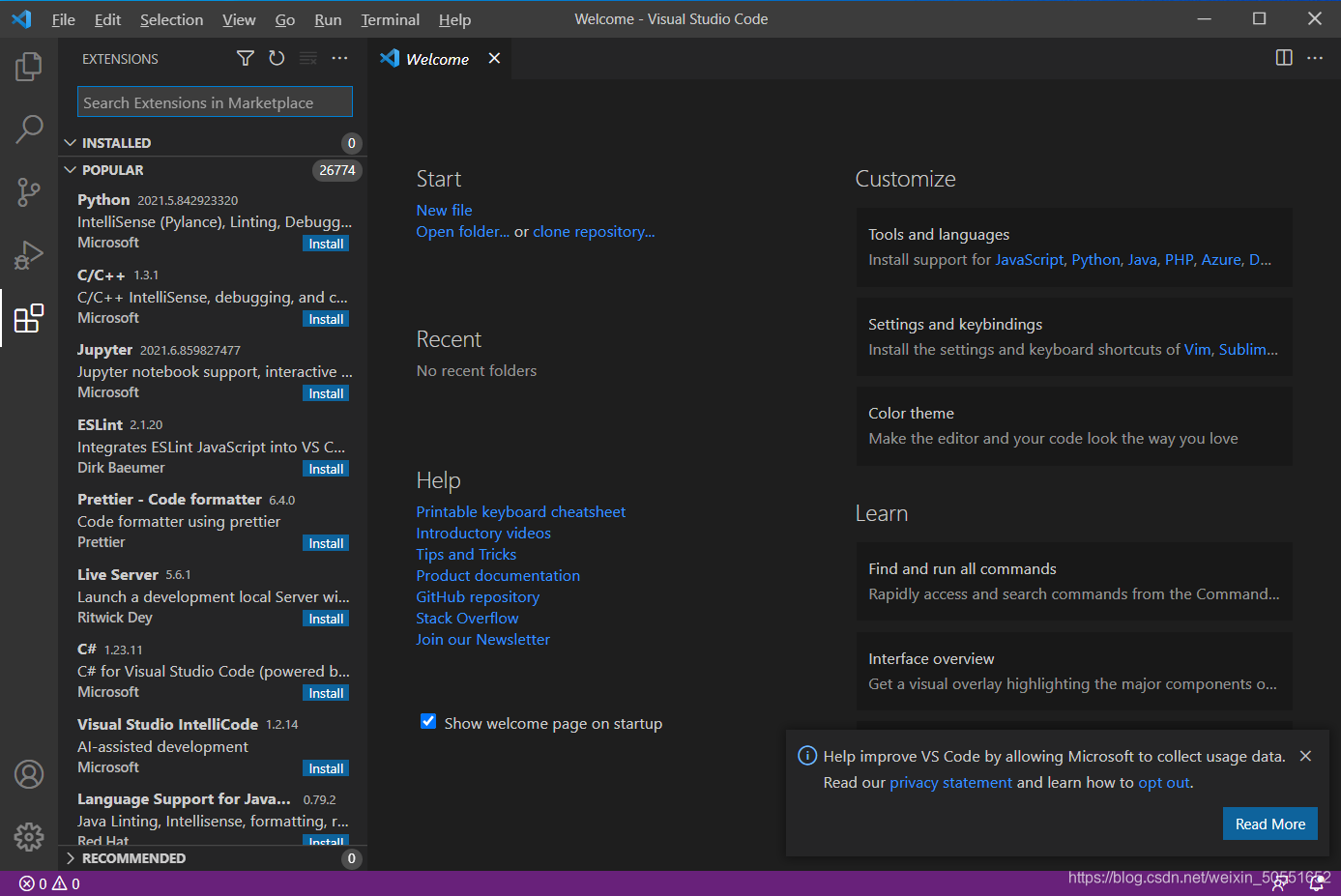Open the Explorer view in activity bar
Screen dimensions: 1341x896
[29, 67]
